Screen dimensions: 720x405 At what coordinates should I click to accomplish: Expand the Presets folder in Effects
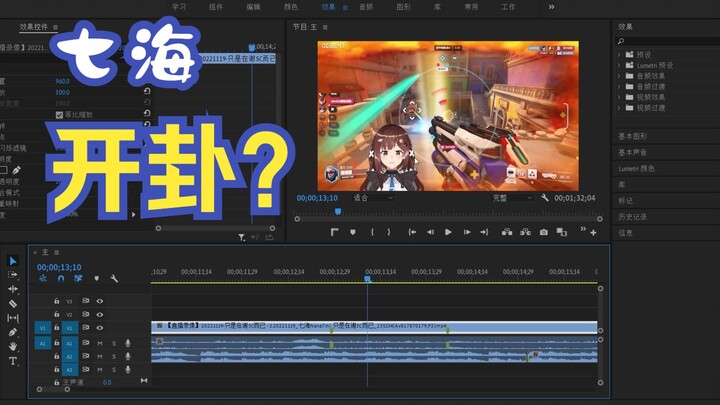tap(619, 55)
